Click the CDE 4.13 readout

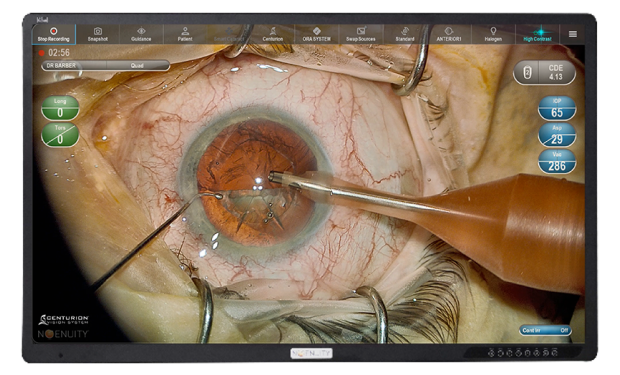[x=544, y=72]
